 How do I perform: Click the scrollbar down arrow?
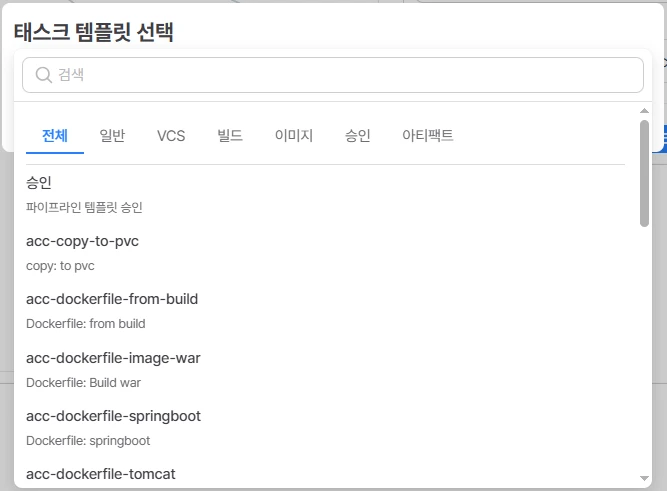tap(644, 479)
